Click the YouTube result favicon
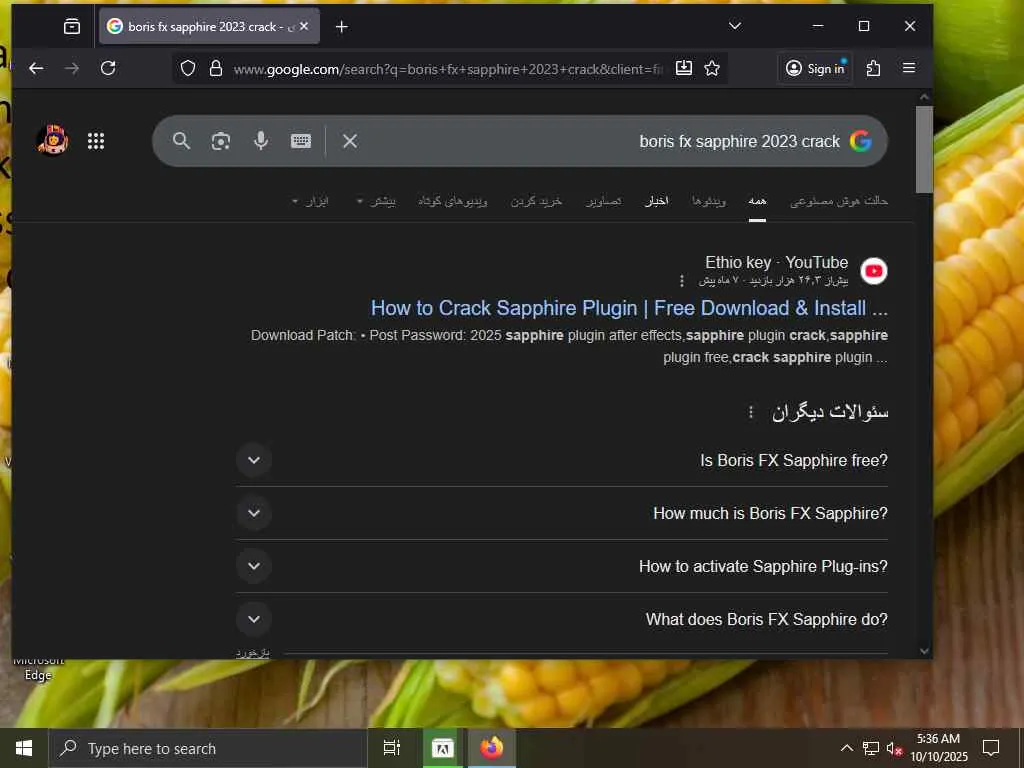Viewport: 1024px width, 768px height. tap(874, 271)
